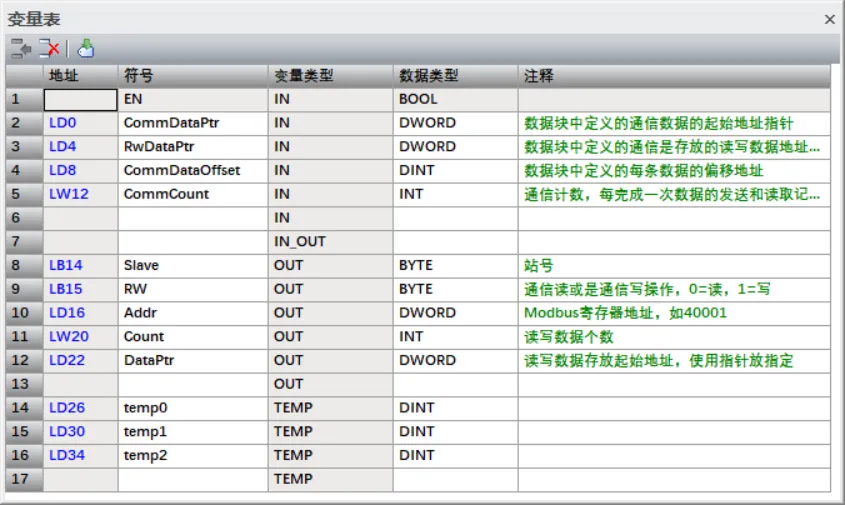Click the empty address field in row 1
Image resolution: width=845 pixels, height=505 pixels.
[x=80, y=100]
